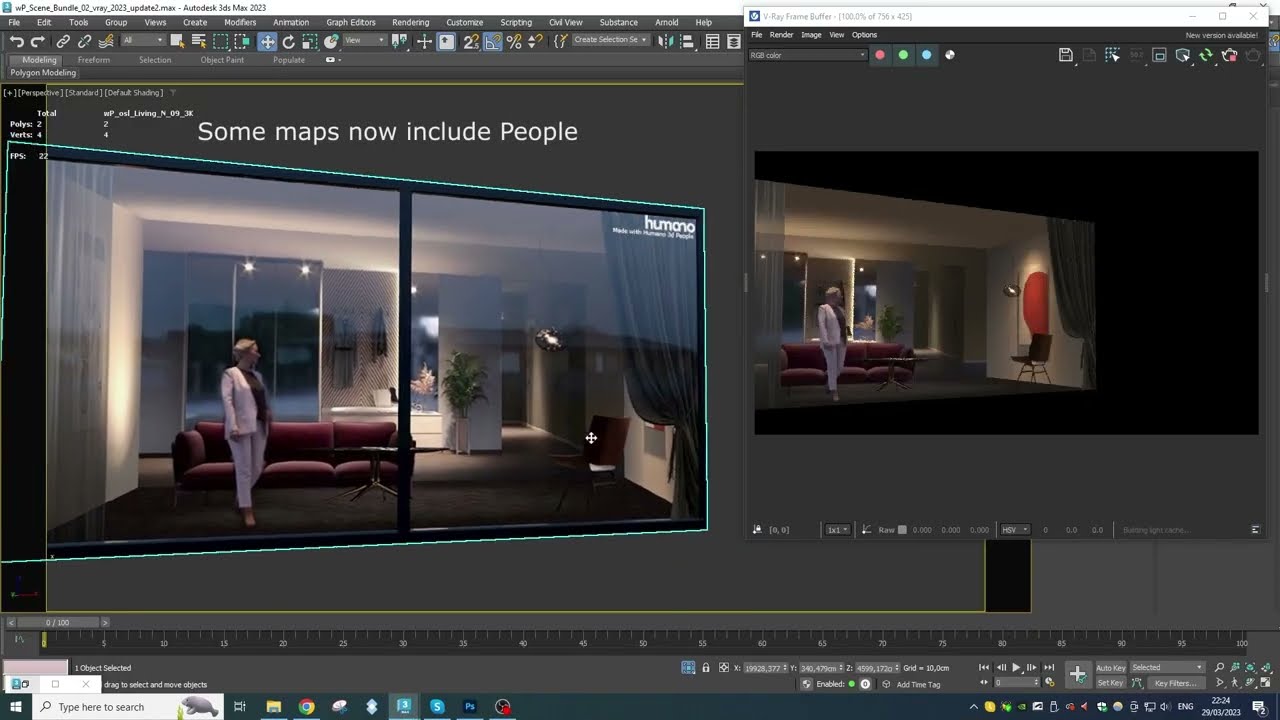Screen dimensions: 1280x720
Task: Toggle the Scene Explorer icon
Action: (x=712, y=41)
